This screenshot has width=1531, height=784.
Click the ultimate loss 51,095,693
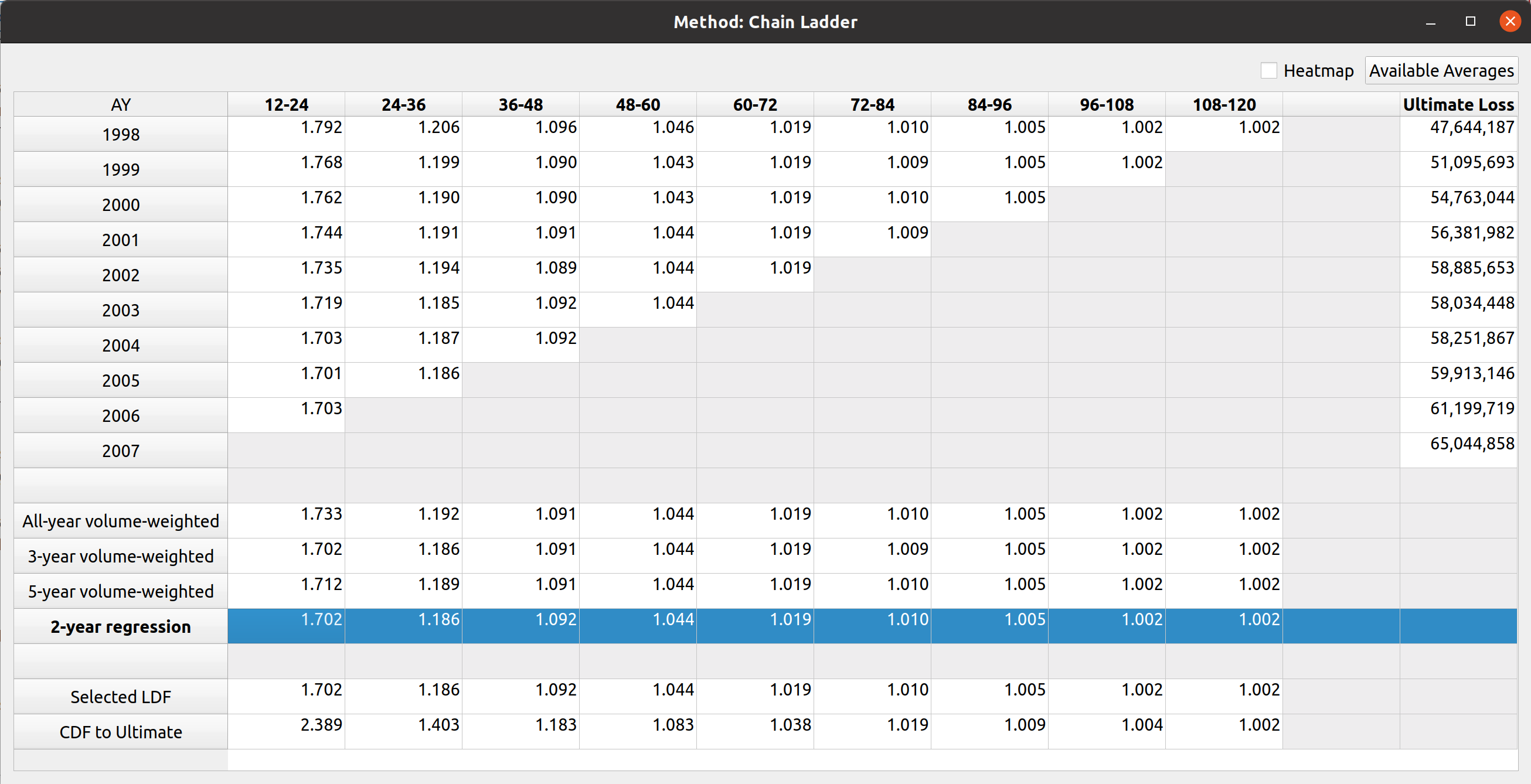(x=1458, y=169)
